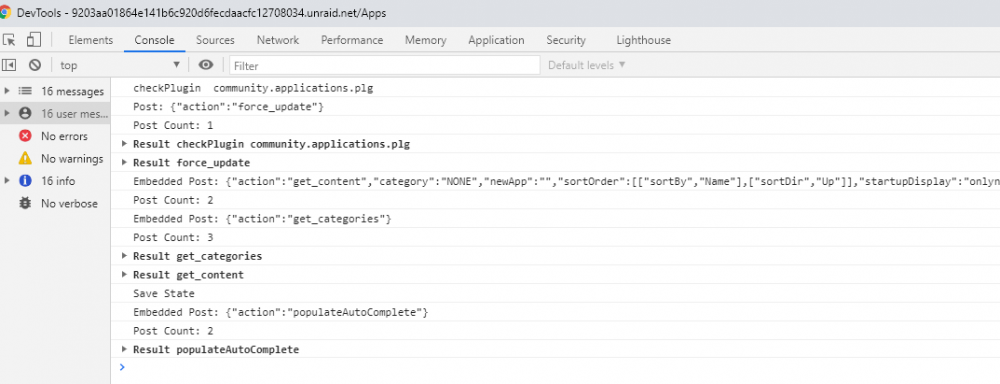Switch to the Console tab
Screen dimensions: 1000x384
(x=154, y=40)
